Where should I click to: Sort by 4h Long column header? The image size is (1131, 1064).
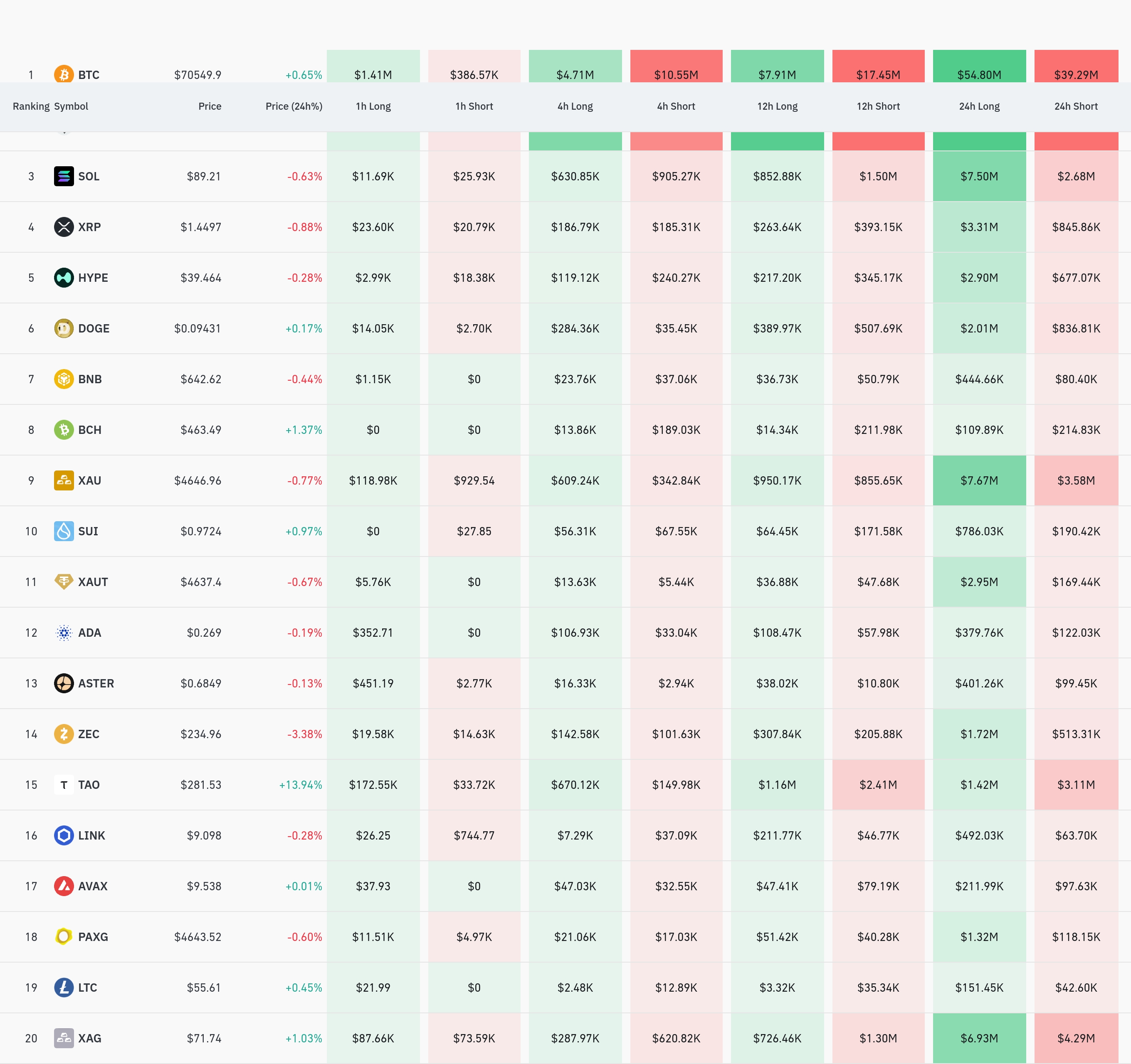tap(575, 106)
